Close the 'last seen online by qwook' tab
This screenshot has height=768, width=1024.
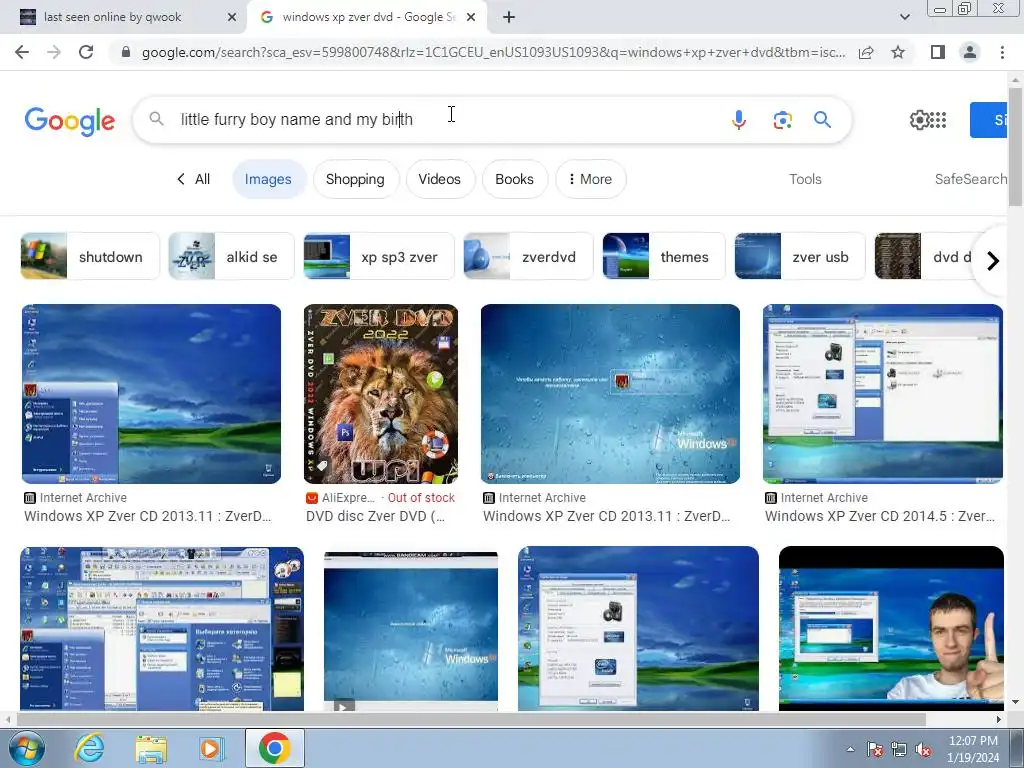[232, 18]
